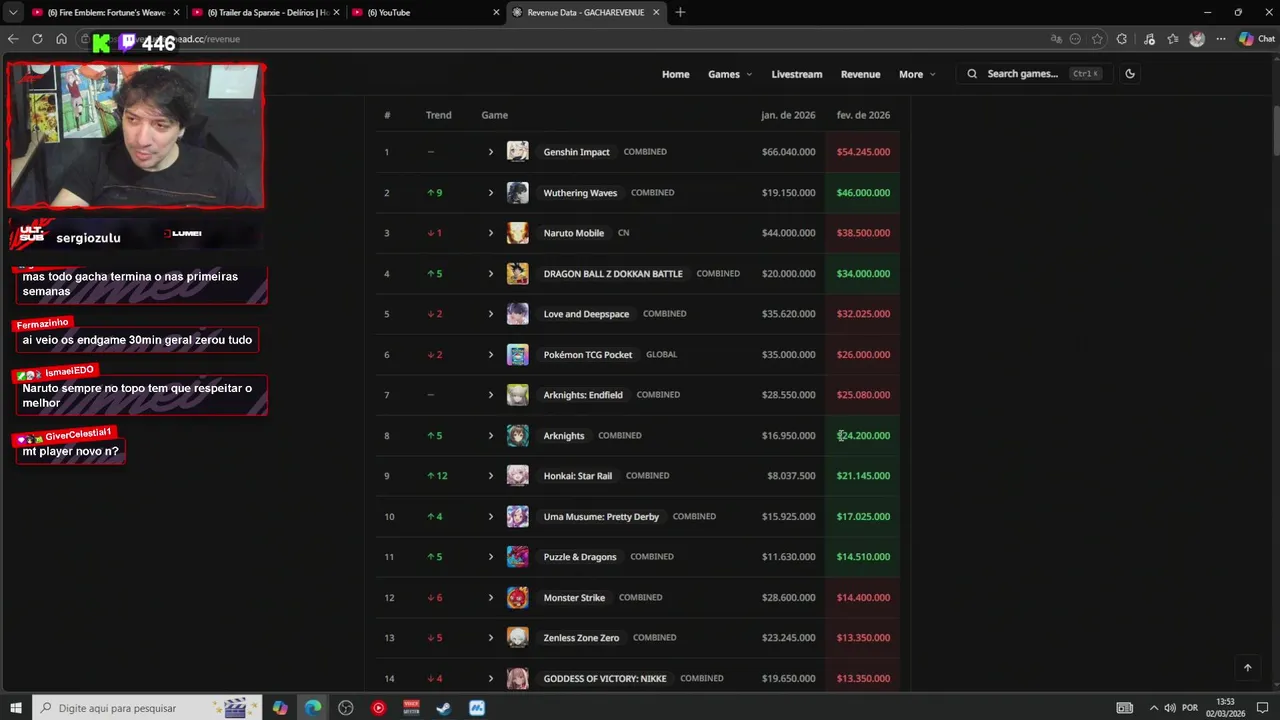This screenshot has height=720, width=1280.
Task: Click the scroll-to-top arrow button
Action: pyautogui.click(x=1247, y=668)
